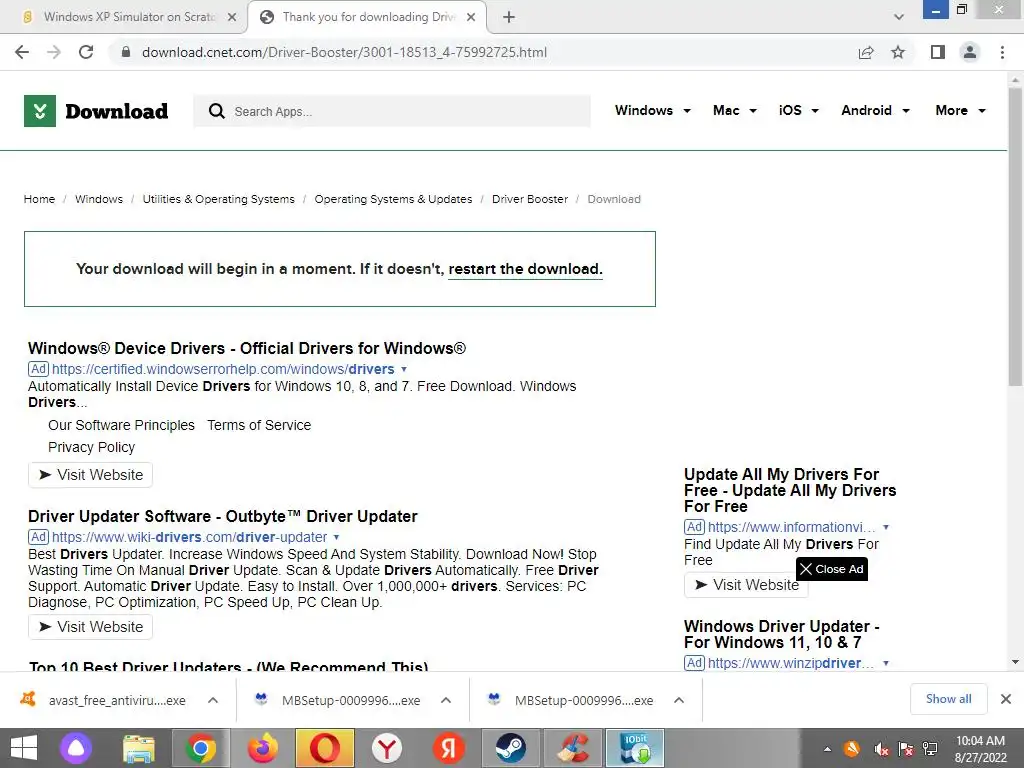The height and width of the screenshot is (768, 1024).
Task: Show hidden system tray icons
Action: point(827,749)
